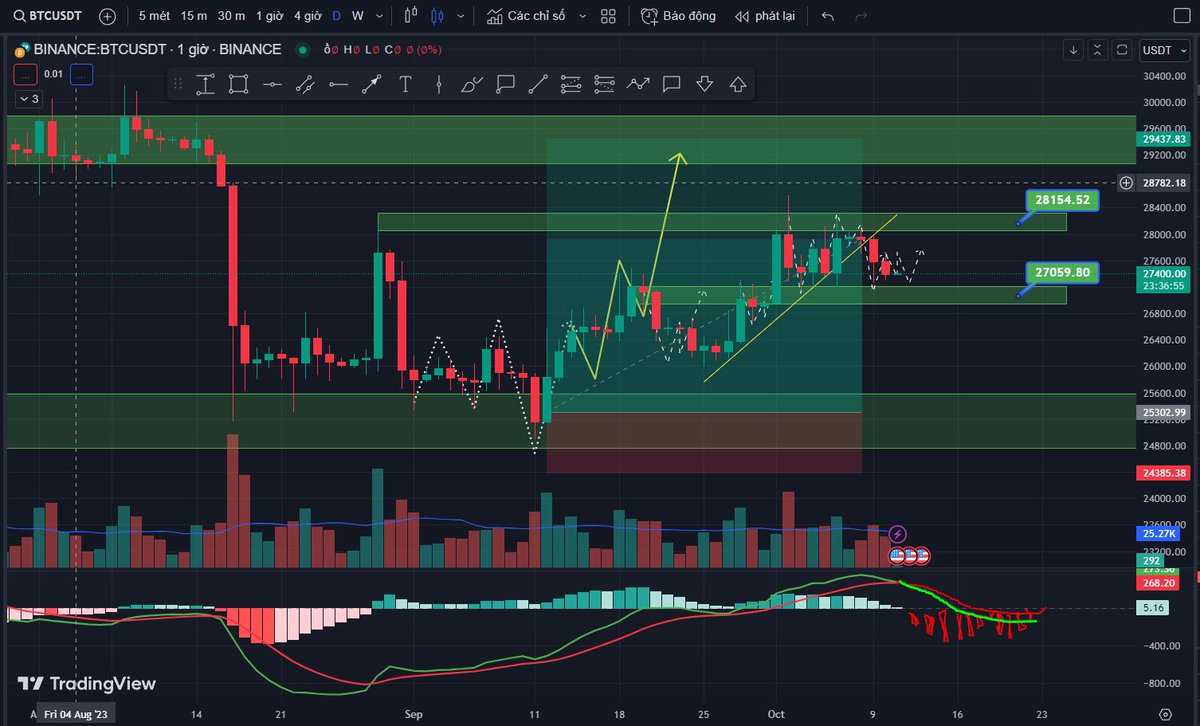
Task: Click the 24385.38 price scale tag
Action: click(x=1165, y=472)
